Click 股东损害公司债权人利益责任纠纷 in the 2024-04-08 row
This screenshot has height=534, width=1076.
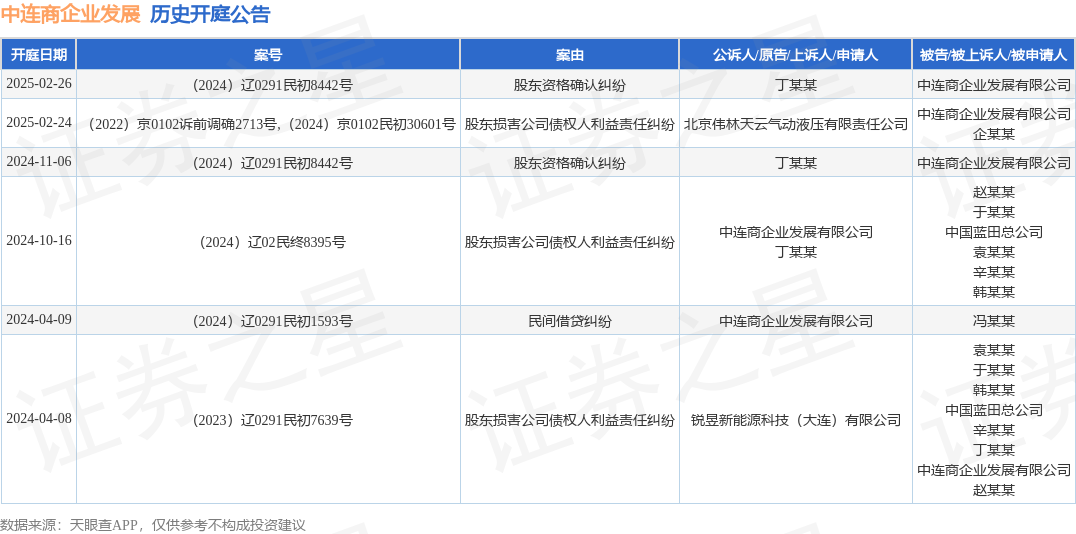[x=570, y=420]
